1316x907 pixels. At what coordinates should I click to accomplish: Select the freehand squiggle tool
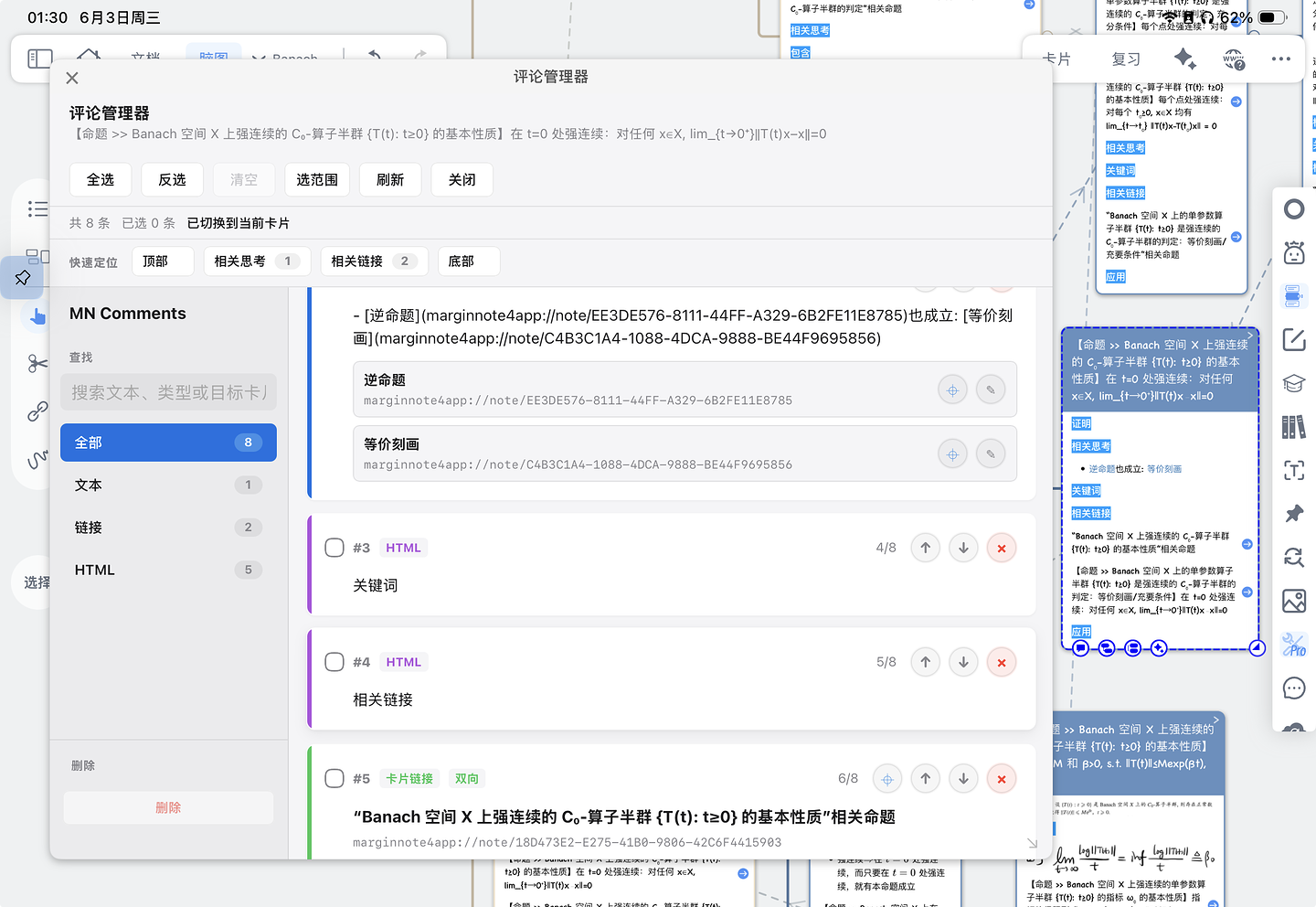tap(37, 459)
